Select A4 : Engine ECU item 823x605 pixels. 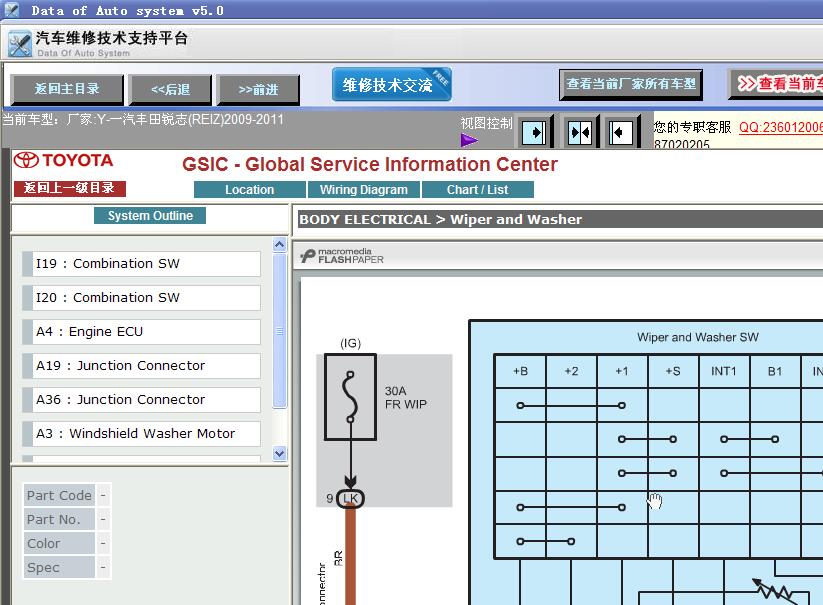142,332
